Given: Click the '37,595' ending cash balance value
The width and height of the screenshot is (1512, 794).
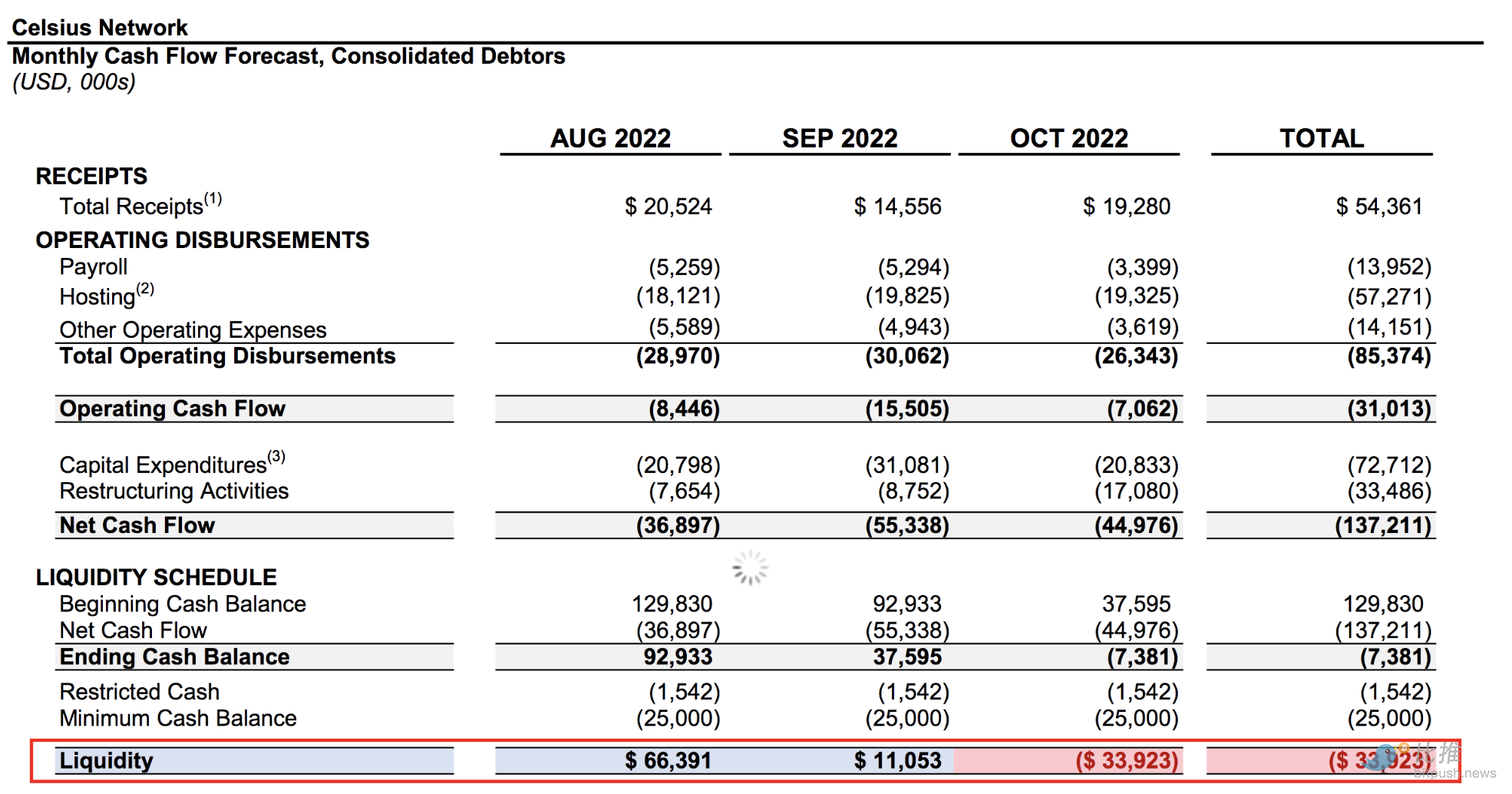Looking at the screenshot, I should pyautogui.click(x=907, y=657).
